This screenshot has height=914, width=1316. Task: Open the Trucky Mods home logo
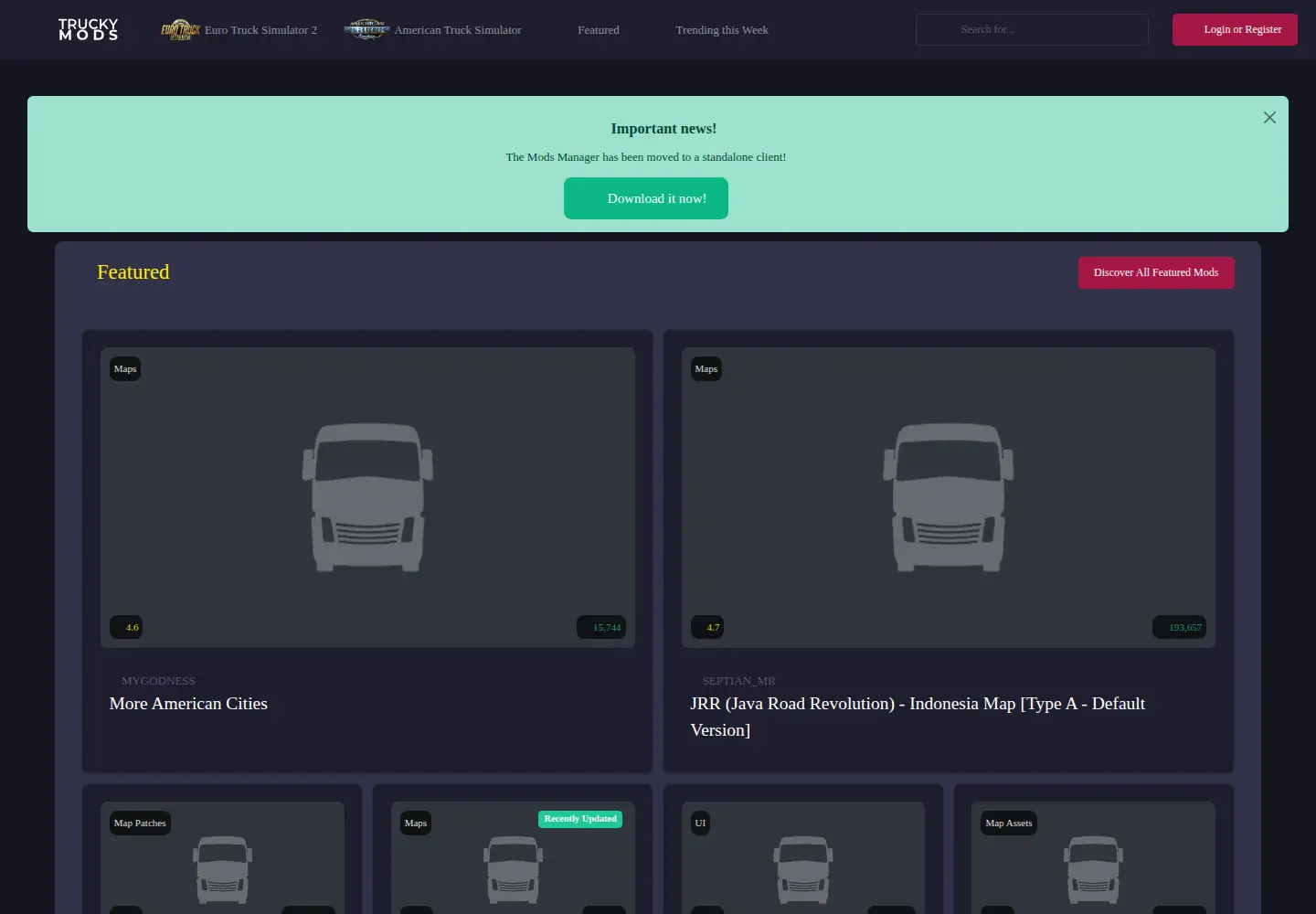tap(89, 29)
